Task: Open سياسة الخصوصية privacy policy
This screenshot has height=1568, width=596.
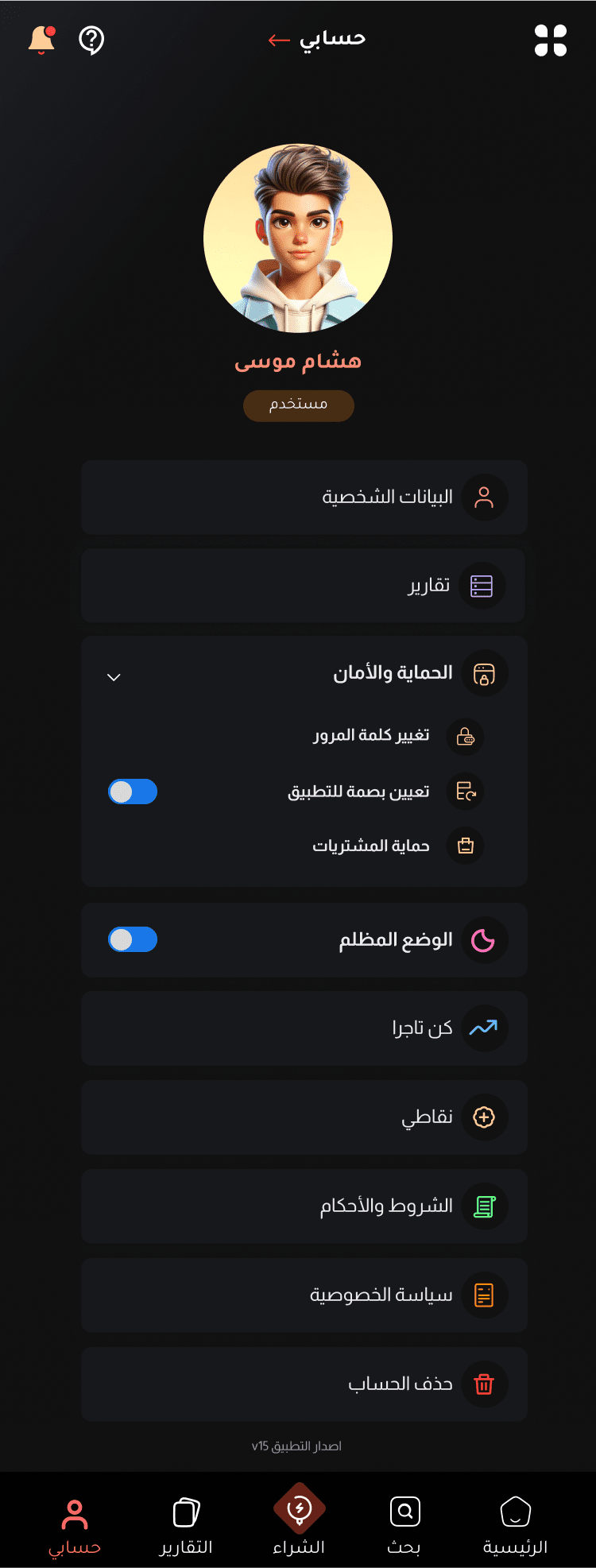Action: pyautogui.click(x=304, y=1295)
